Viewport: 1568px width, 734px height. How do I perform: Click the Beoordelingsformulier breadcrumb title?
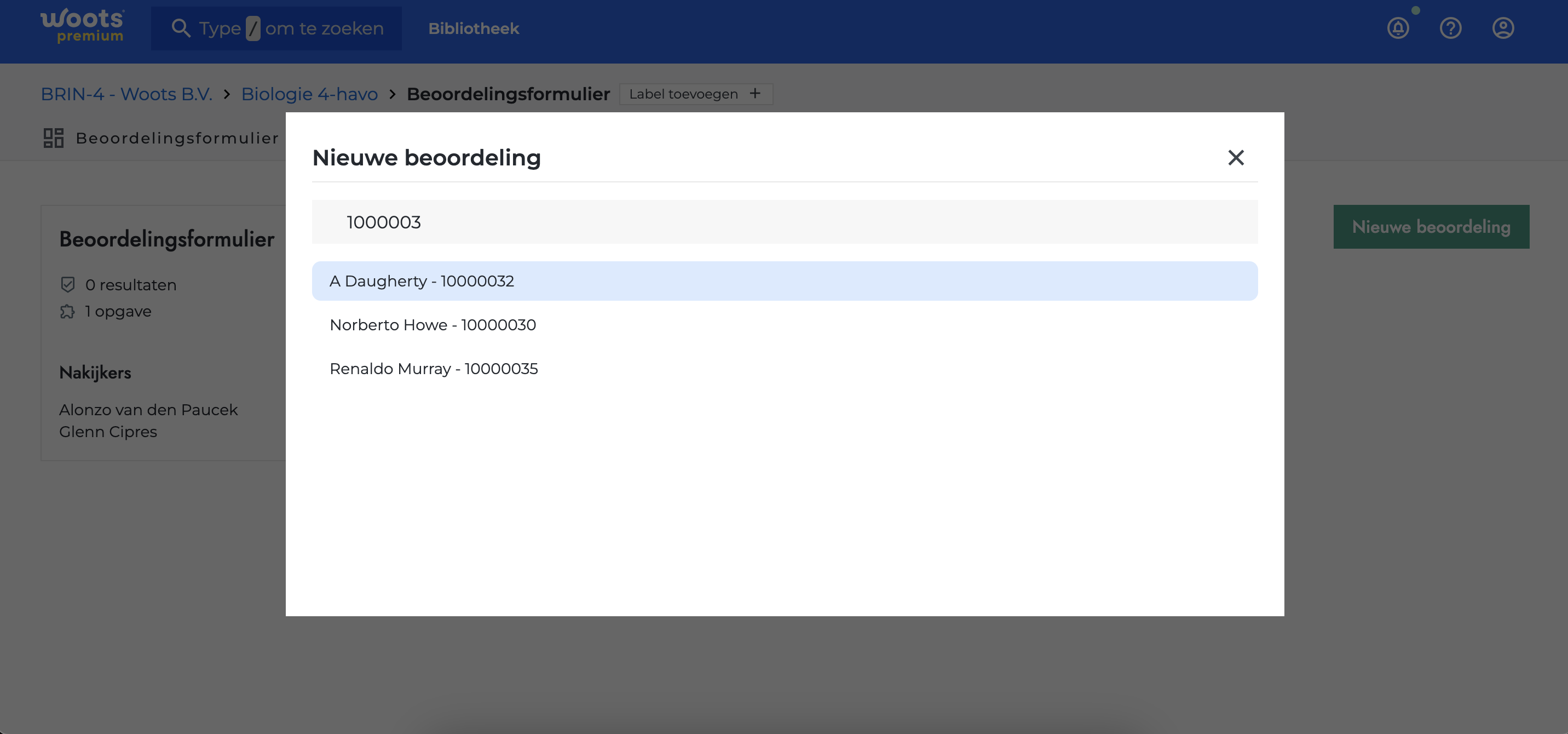pos(508,94)
